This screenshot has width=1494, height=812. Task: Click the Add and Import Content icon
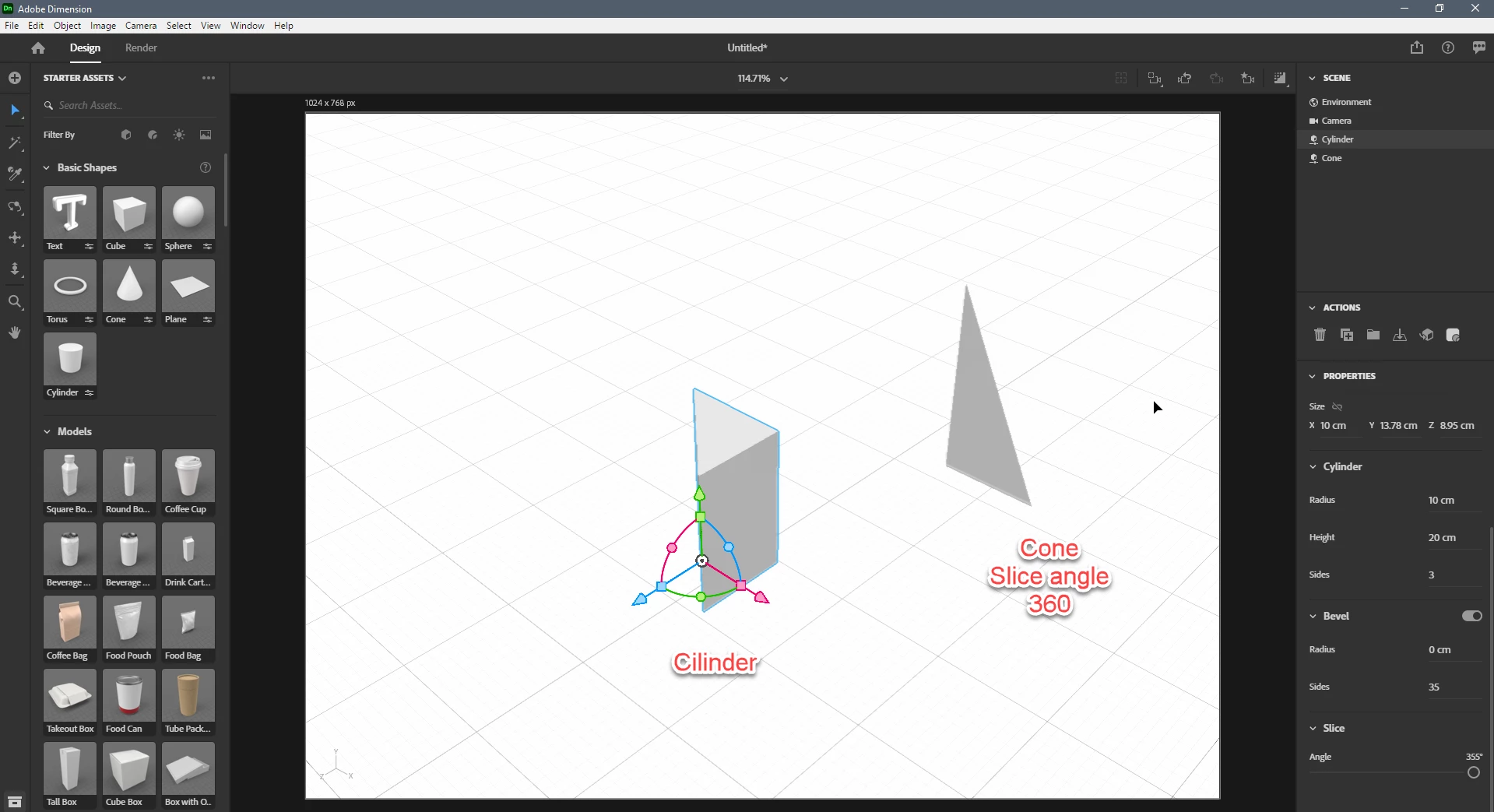click(15, 78)
